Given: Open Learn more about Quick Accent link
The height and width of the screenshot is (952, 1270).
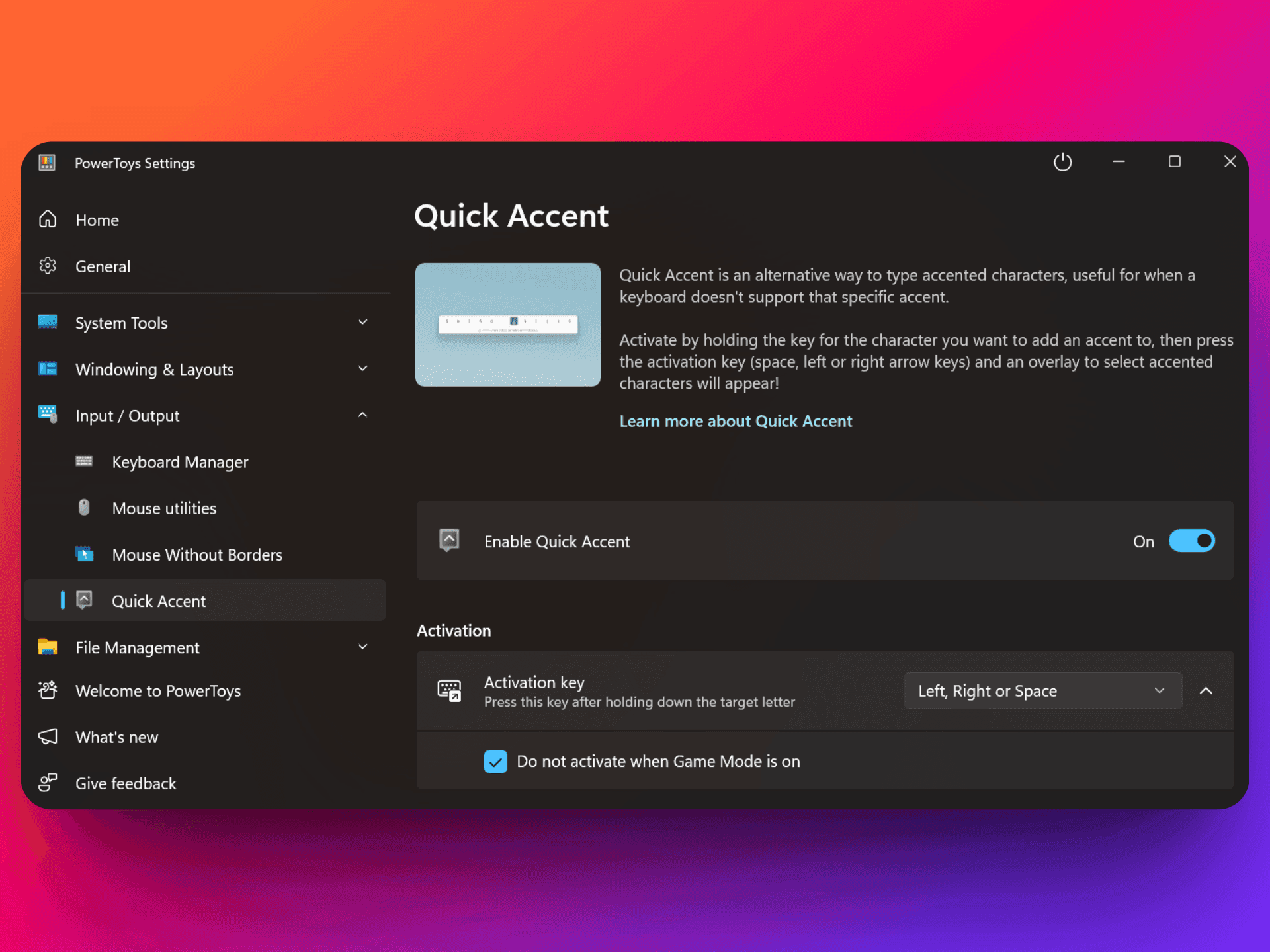Looking at the screenshot, I should (736, 421).
